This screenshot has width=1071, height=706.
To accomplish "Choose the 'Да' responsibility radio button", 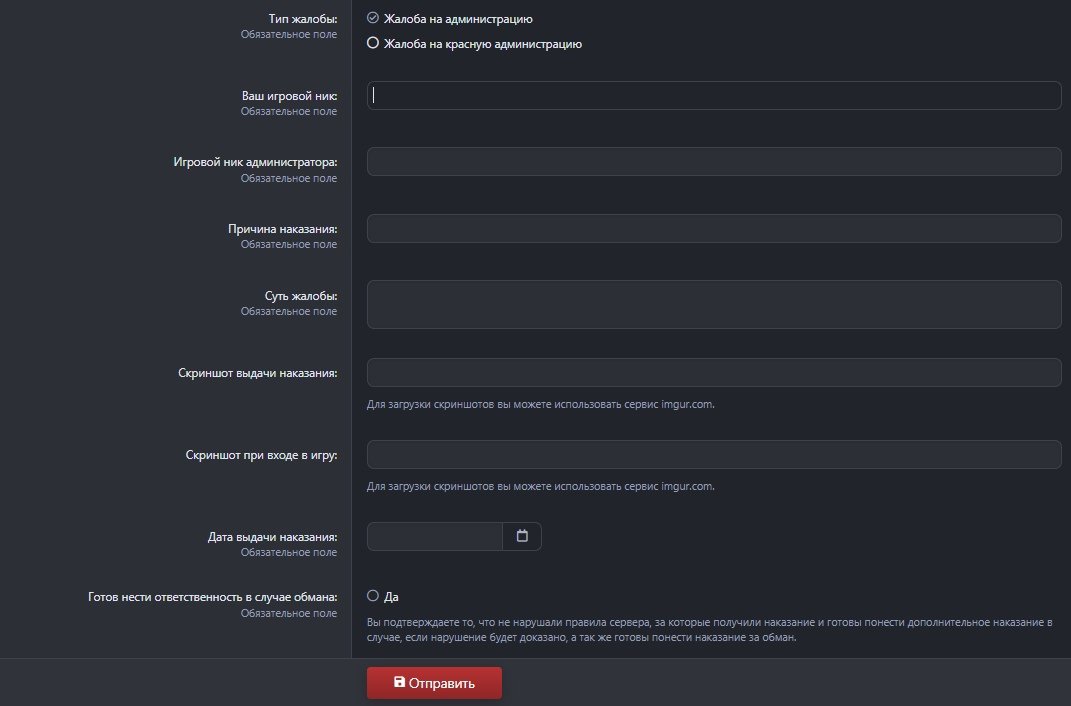I will pyautogui.click(x=373, y=596).
